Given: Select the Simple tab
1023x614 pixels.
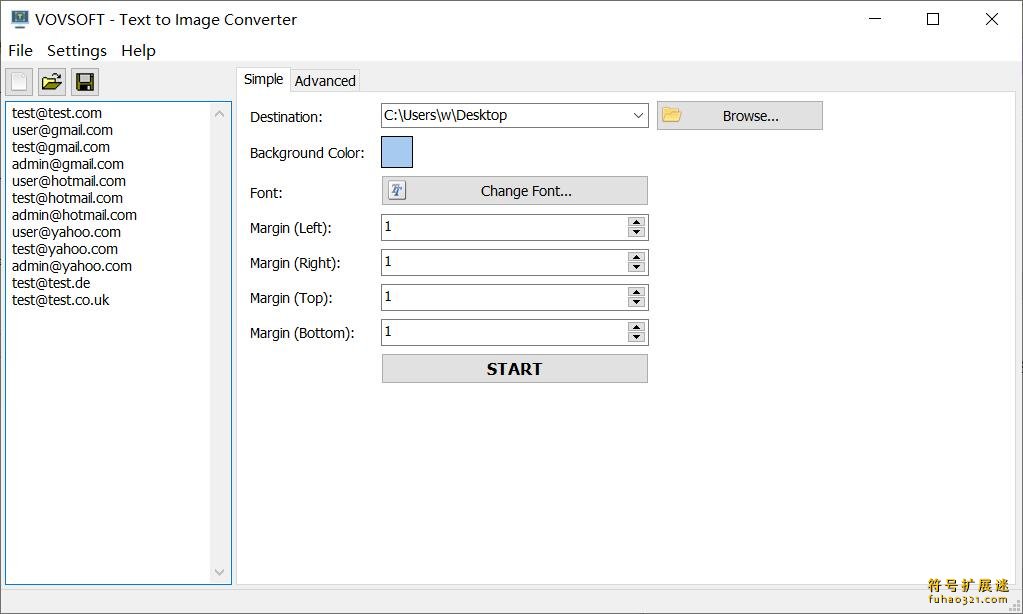Looking at the screenshot, I should click(263, 79).
